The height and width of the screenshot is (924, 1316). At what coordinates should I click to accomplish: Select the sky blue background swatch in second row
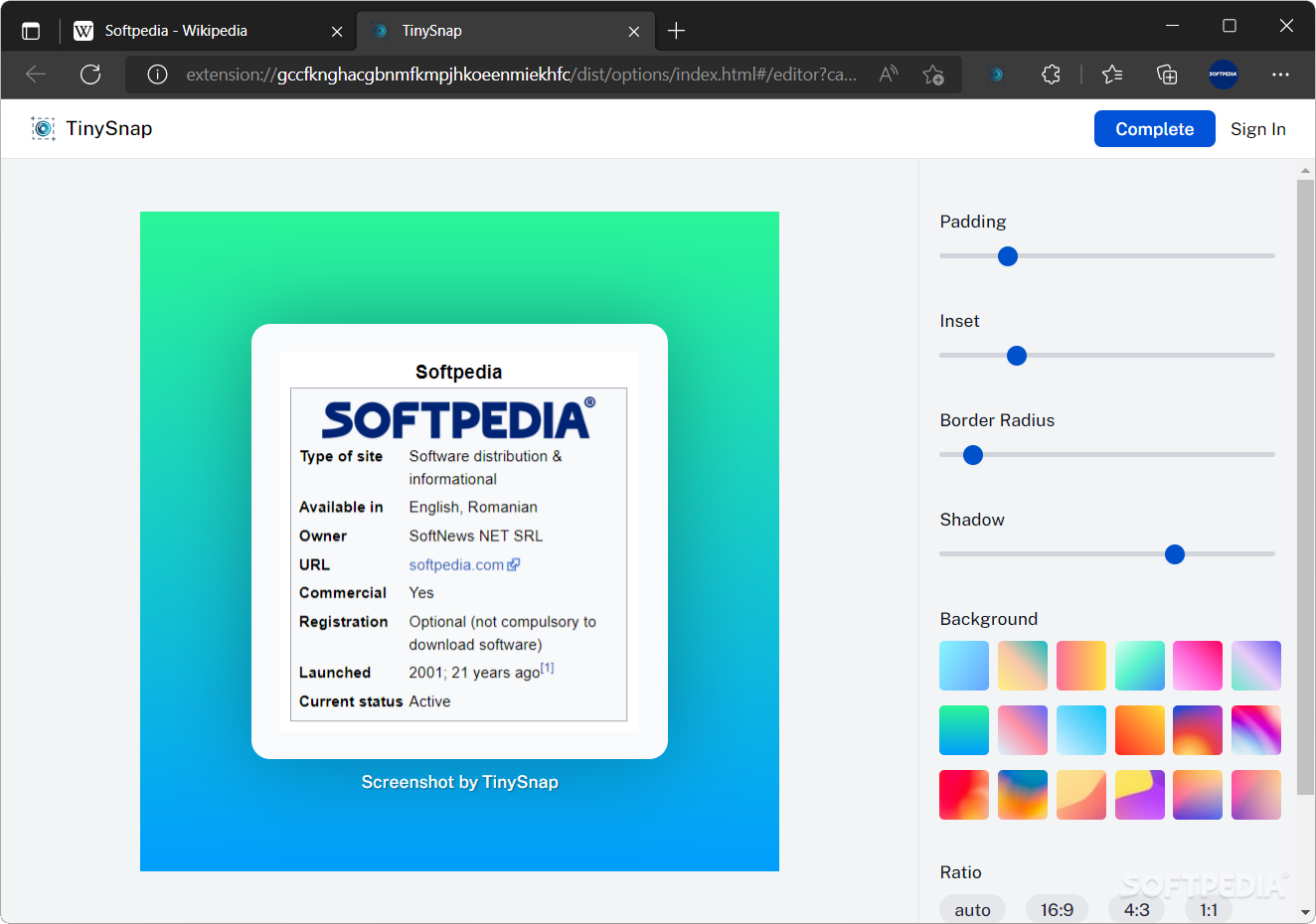tap(1081, 730)
